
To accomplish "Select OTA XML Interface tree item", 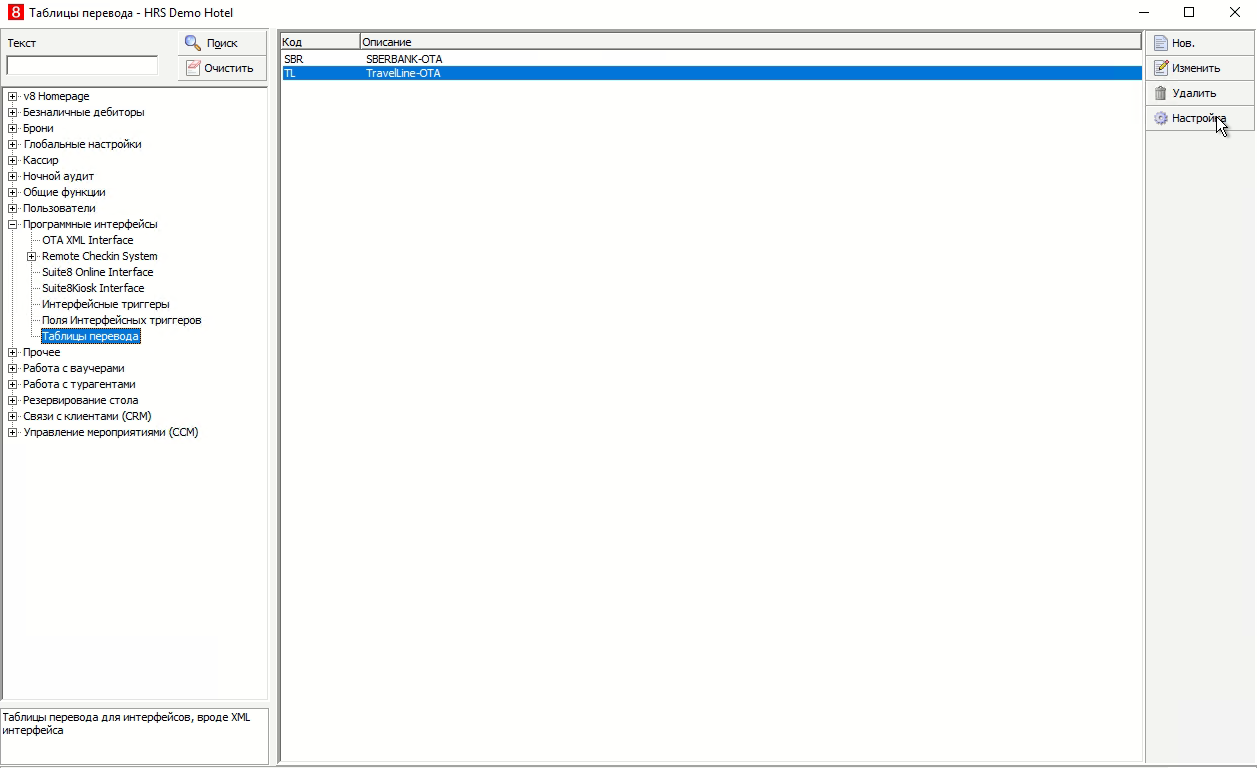I will click(x=87, y=240).
